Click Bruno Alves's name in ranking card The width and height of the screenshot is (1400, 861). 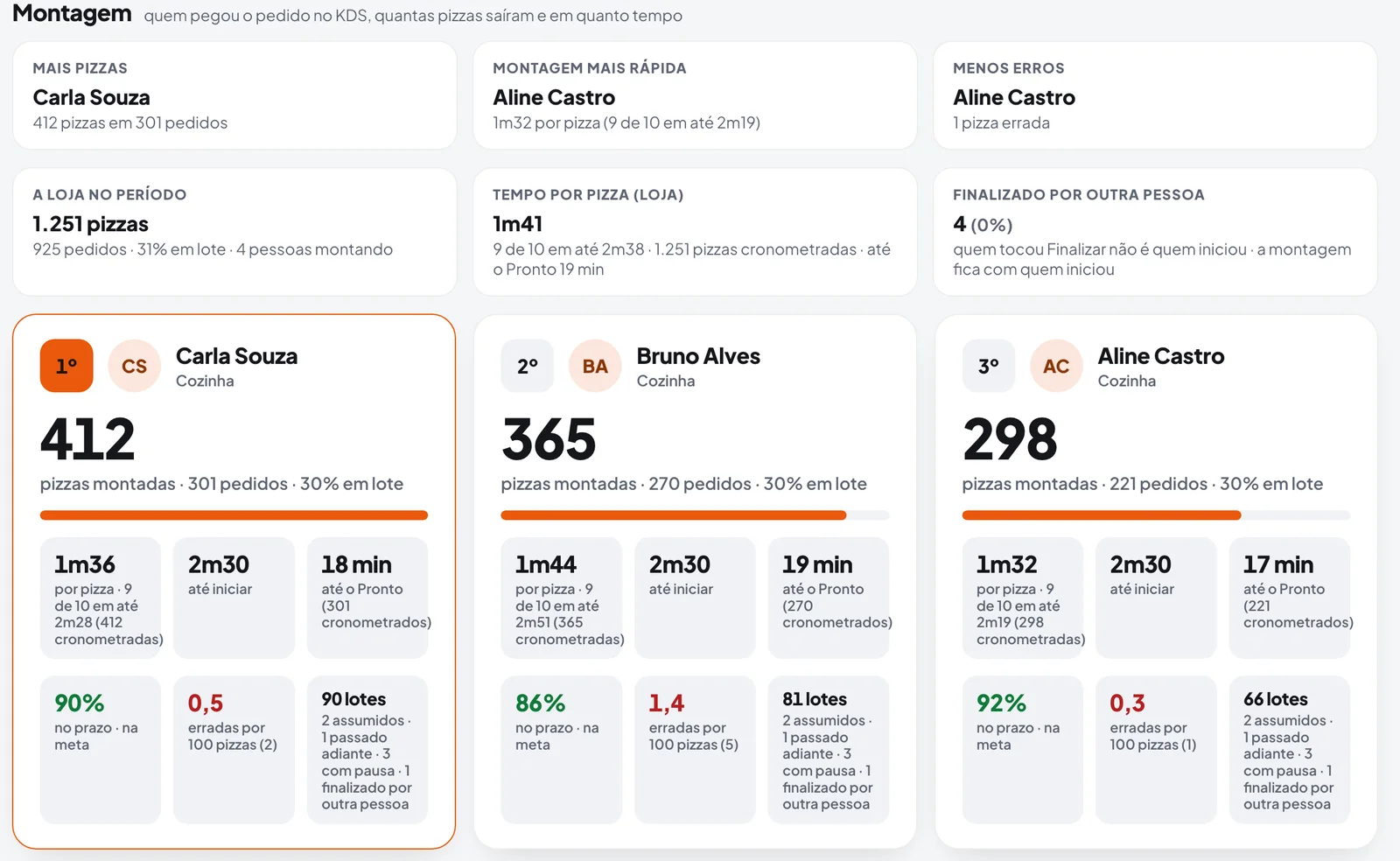click(x=698, y=356)
